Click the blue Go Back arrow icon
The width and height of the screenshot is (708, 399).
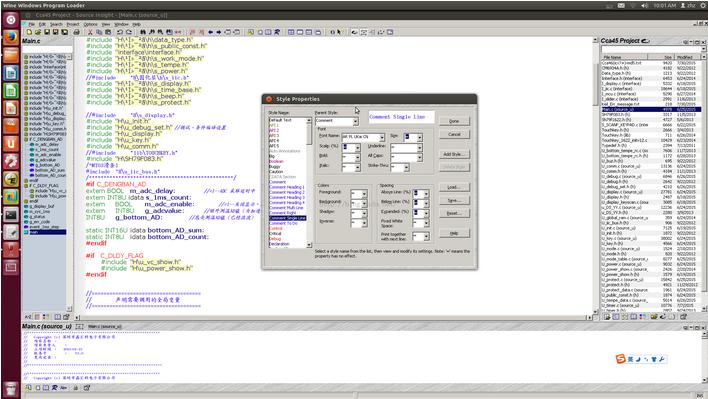[210, 32]
